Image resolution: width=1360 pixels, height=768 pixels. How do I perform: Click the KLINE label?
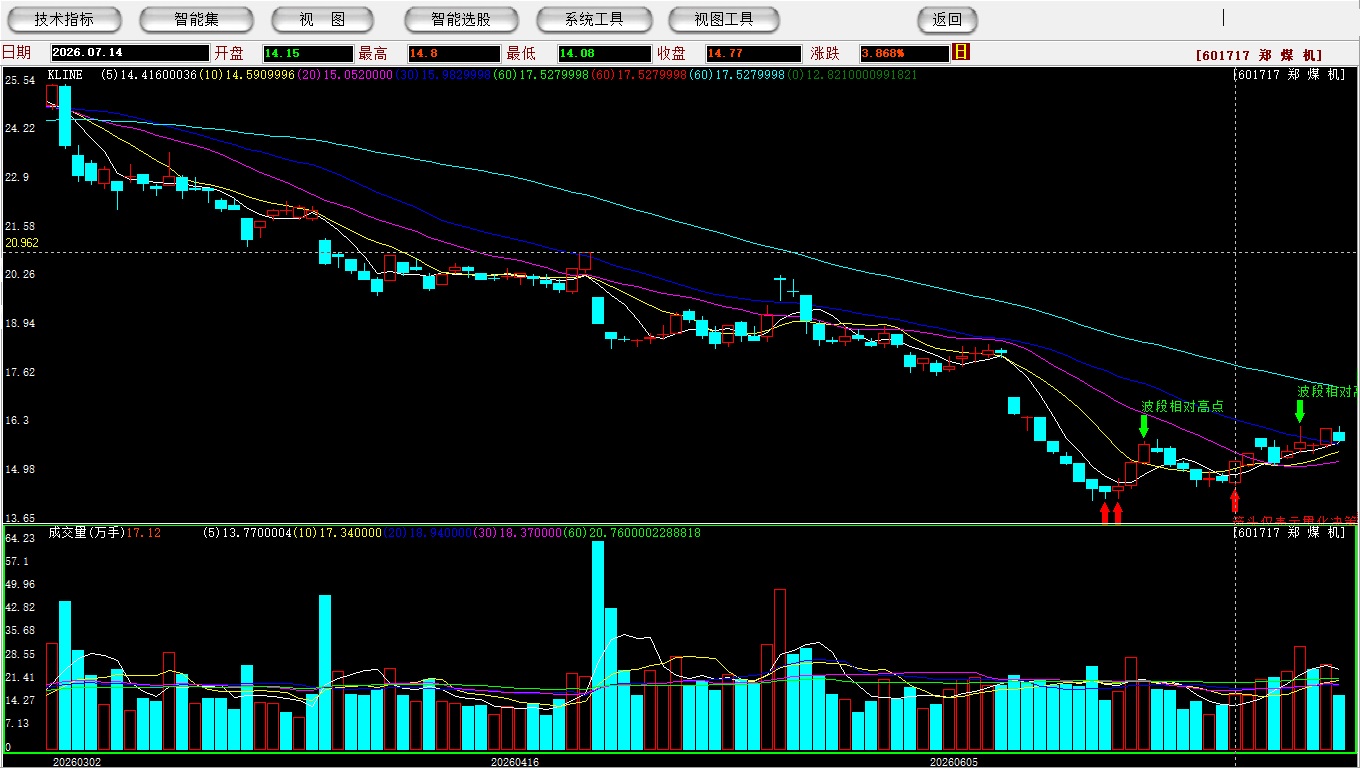(67, 75)
